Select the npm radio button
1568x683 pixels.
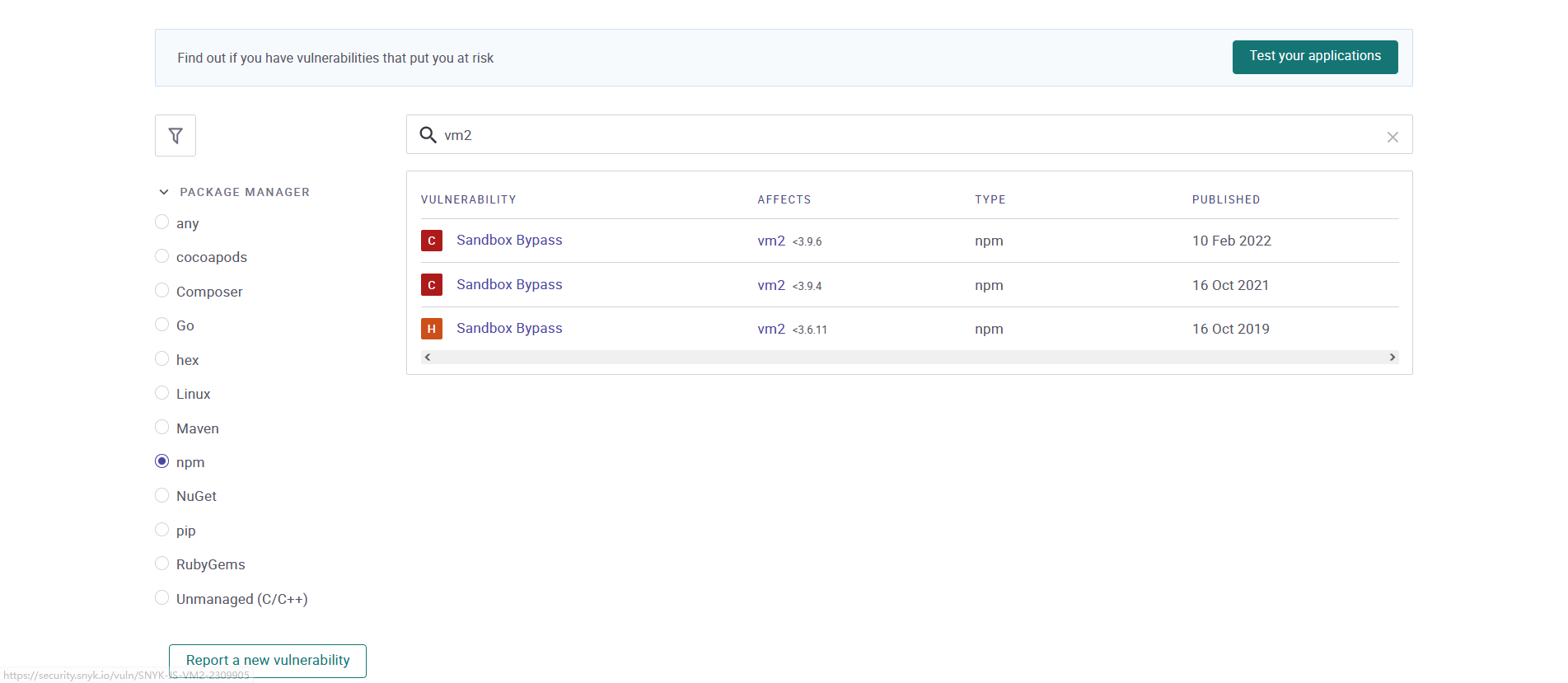[x=162, y=461]
